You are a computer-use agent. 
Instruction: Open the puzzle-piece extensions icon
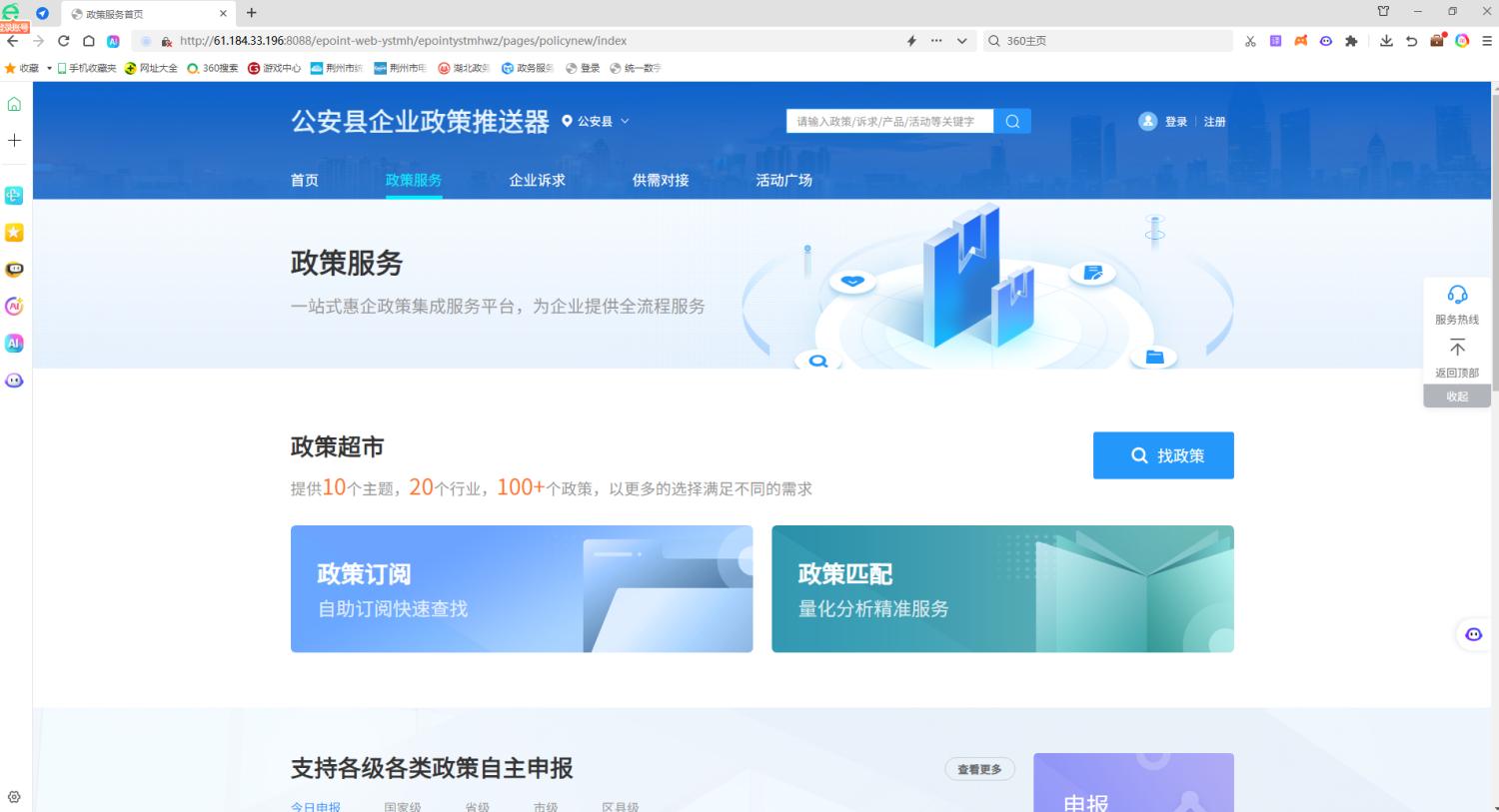[1351, 41]
